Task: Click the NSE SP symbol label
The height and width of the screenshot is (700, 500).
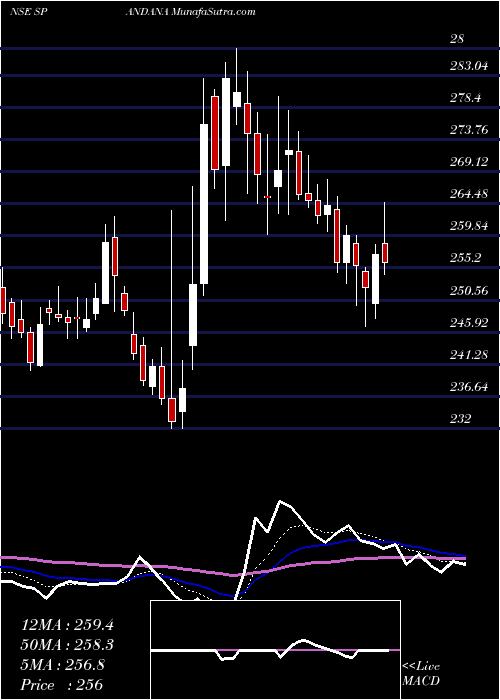Action: click(x=29, y=12)
